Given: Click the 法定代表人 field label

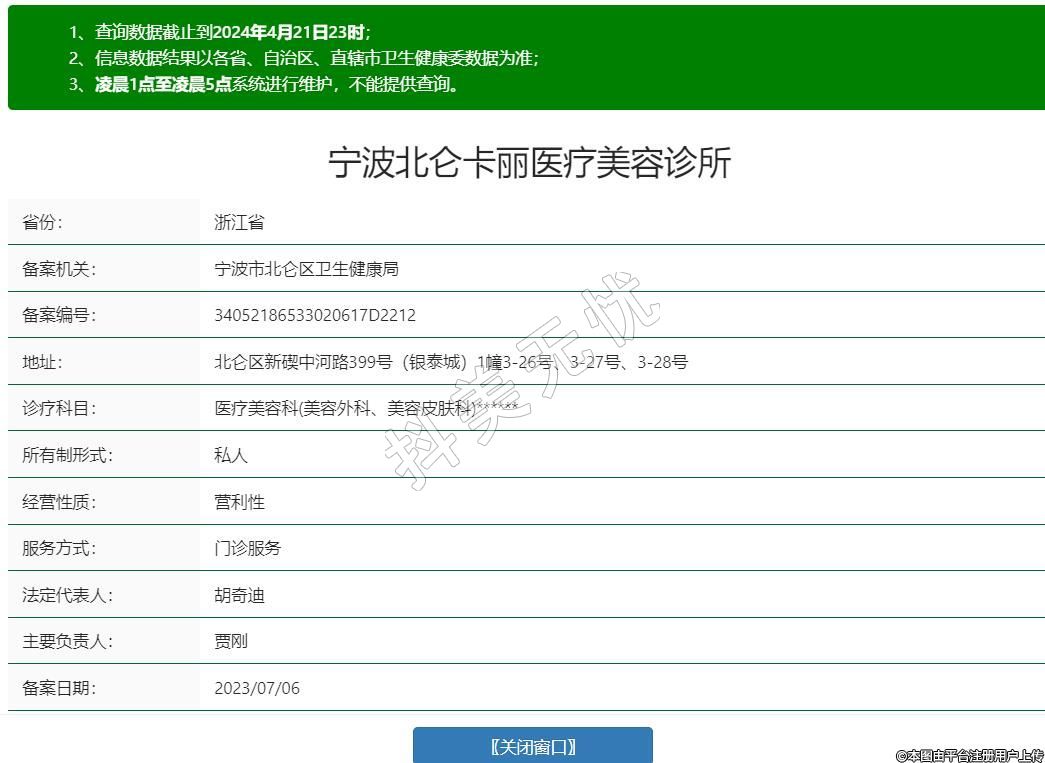Looking at the screenshot, I should (67, 595).
